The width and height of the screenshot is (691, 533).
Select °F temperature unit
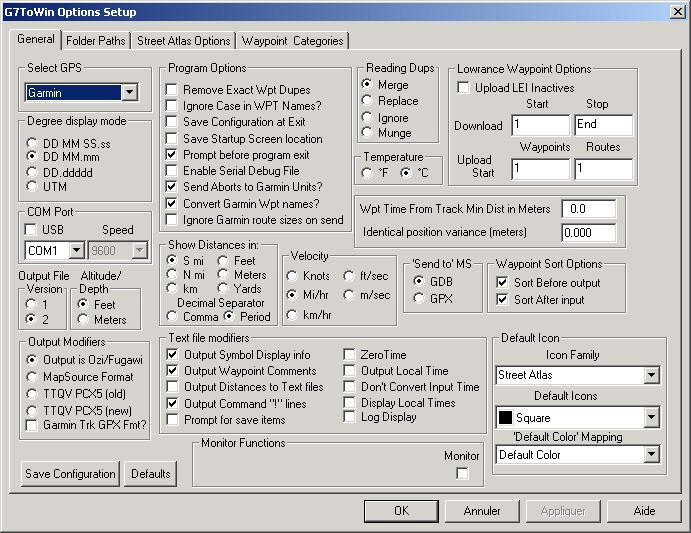click(367, 173)
